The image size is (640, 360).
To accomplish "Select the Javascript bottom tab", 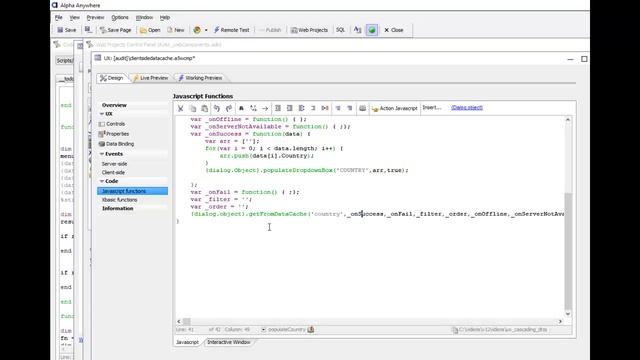I will tap(187, 342).
